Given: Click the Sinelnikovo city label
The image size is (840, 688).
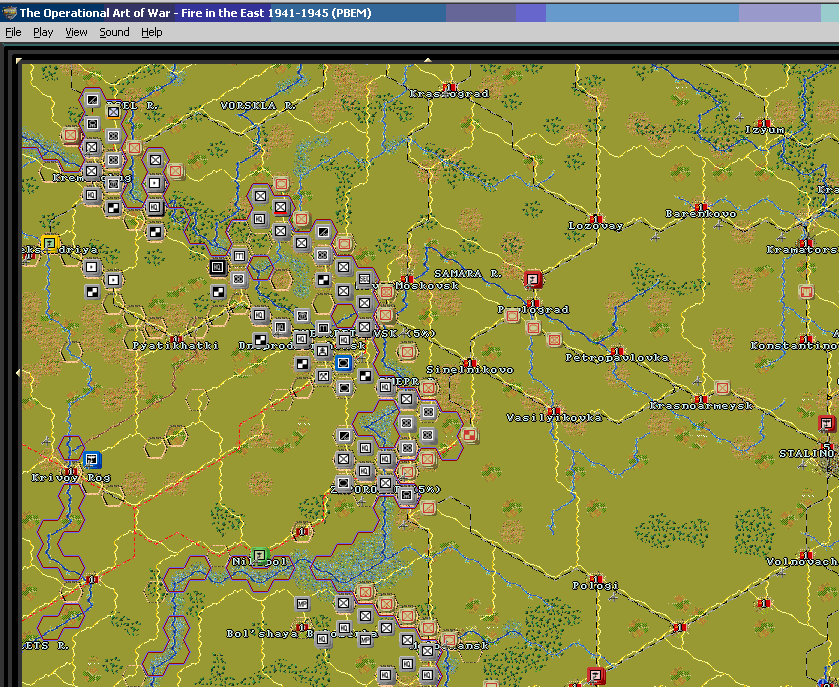Looking at the screenshot, I should 470,370.
